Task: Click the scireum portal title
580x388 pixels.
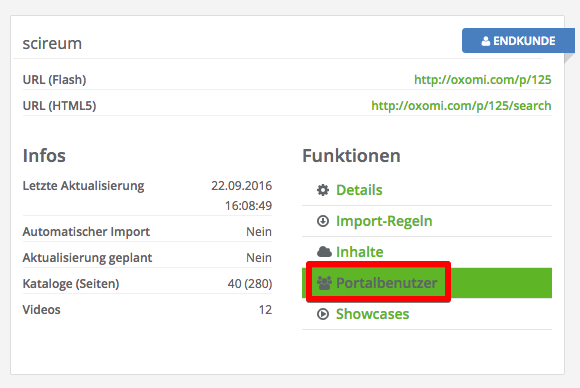Action: [52, 43]
